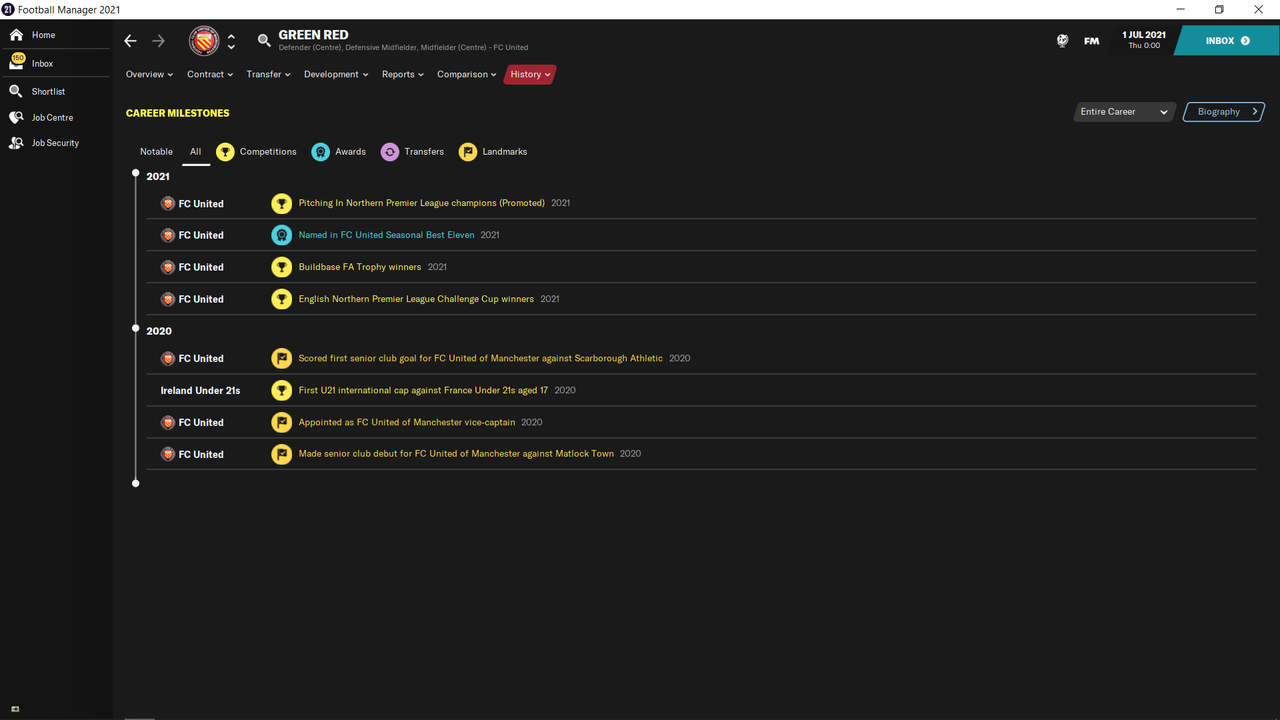Click the small green icon at bottom-left corner
This screenshot has height=720, width=1280.
point(14,709)
